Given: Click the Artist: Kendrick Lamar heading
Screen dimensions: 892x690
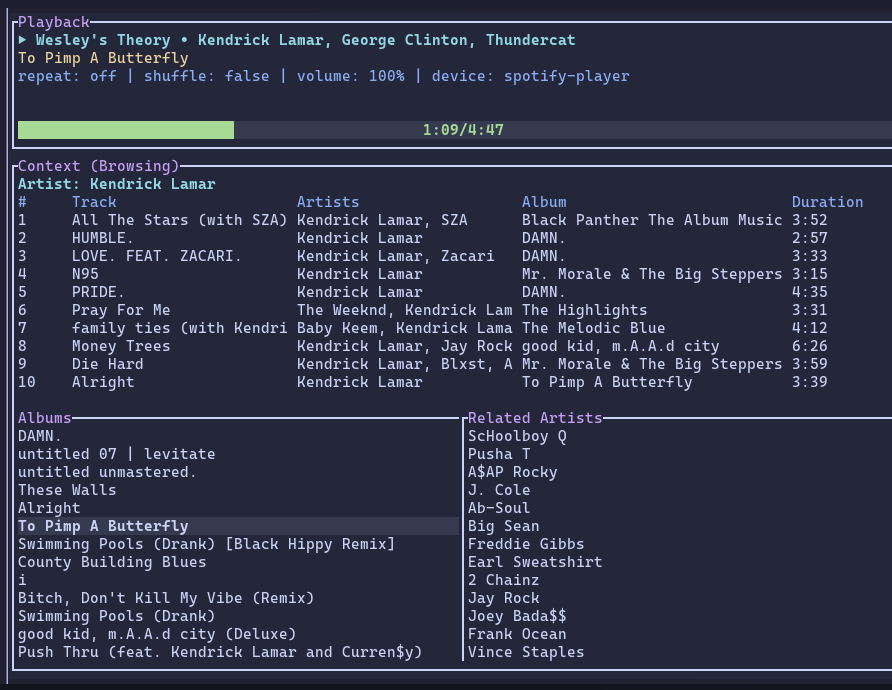Looking at the screenshot, I should 117,184.
